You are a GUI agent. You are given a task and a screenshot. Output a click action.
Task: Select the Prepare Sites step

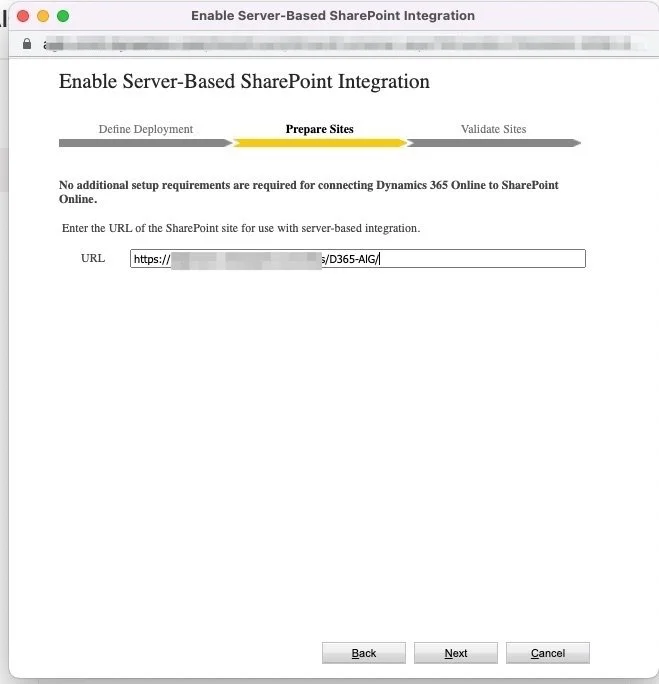tap(320, 129)
